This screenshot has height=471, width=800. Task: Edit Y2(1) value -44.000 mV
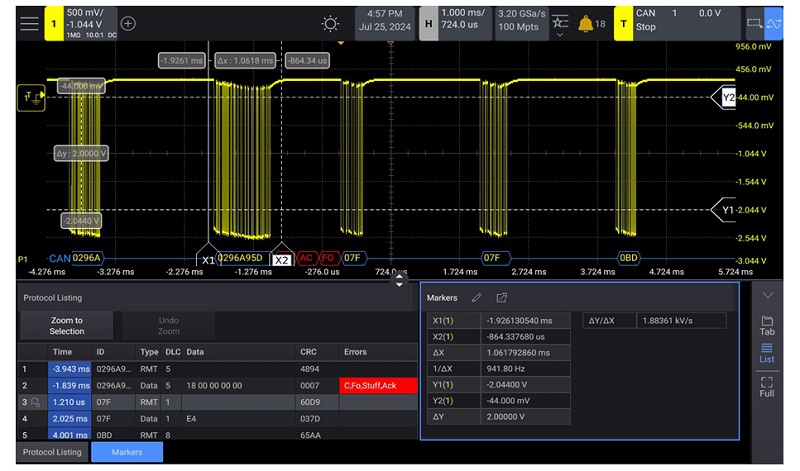(x=526, y=401)
